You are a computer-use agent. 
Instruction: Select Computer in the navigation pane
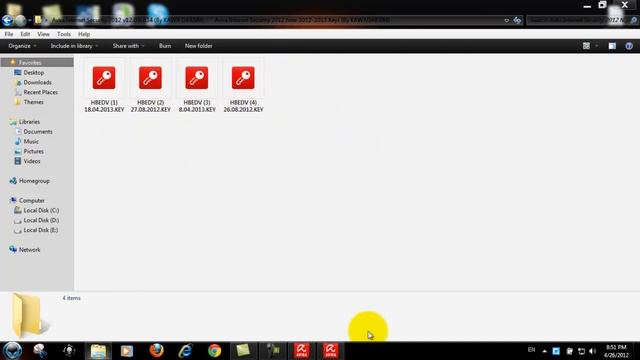(x=31, y=201)
